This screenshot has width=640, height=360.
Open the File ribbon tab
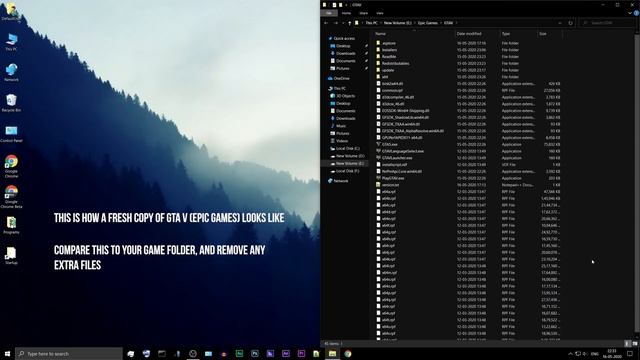tap(329, 13)
